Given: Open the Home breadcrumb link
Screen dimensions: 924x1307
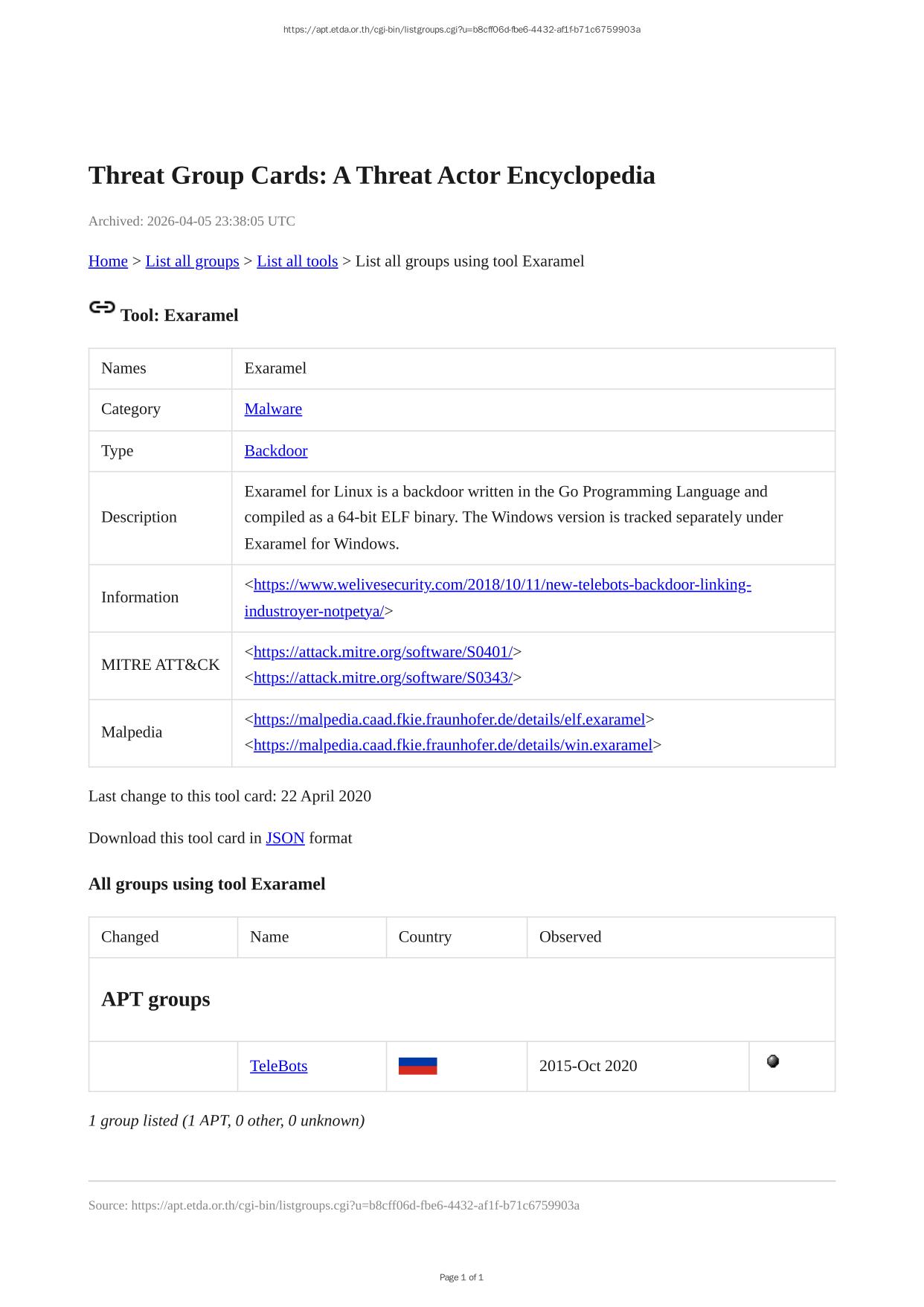Looking at the screenshot, I should 108,261.
